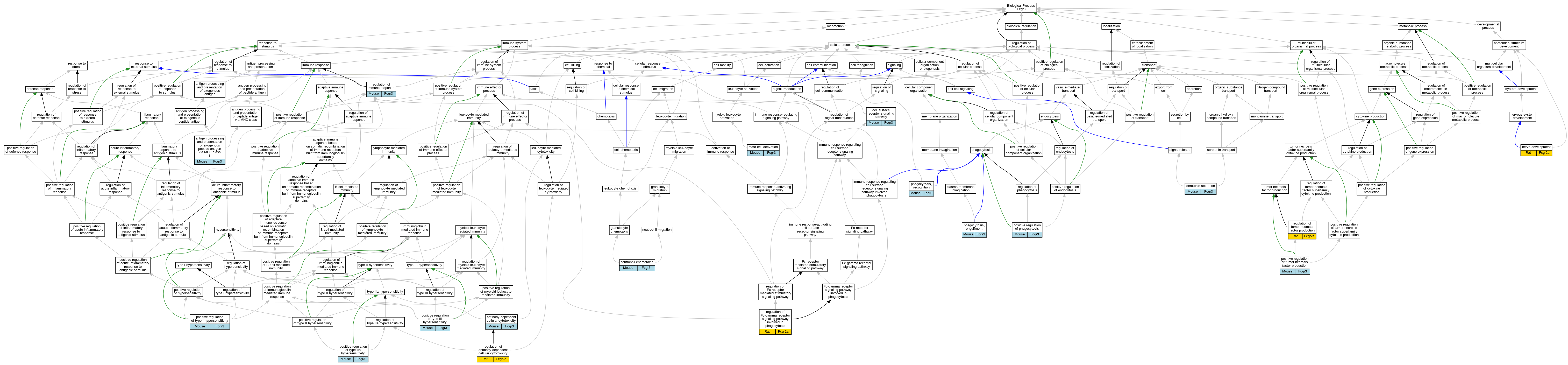Select the 'cell killing' node
Viewport: 1568px width, 365px height.
click(x=572, y=65)
